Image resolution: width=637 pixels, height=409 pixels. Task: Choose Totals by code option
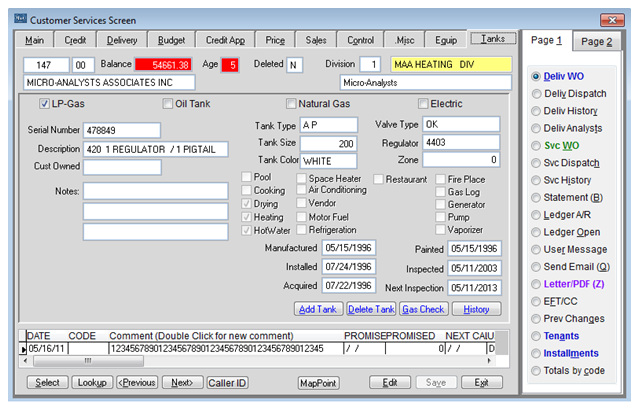click(x=536, y=370)
